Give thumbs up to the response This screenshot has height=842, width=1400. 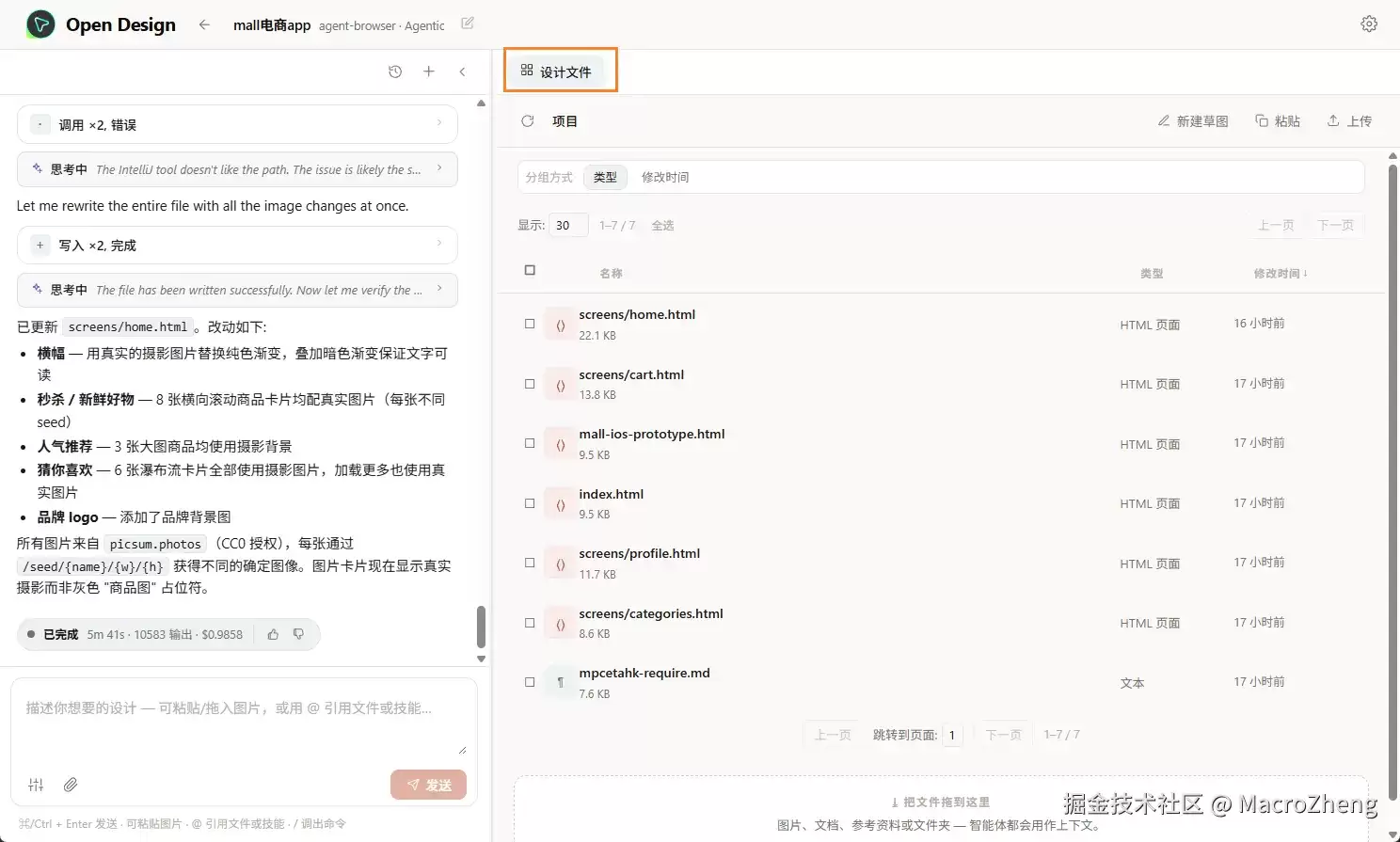click(273, 634)
